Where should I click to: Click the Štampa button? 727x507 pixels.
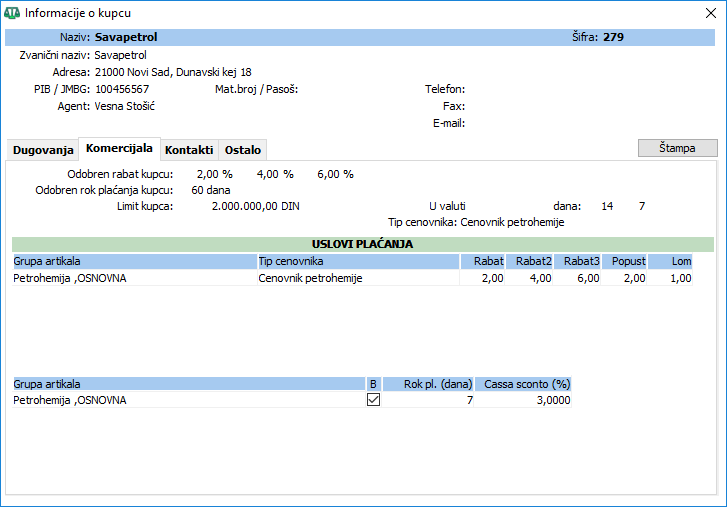click(677, 148)
